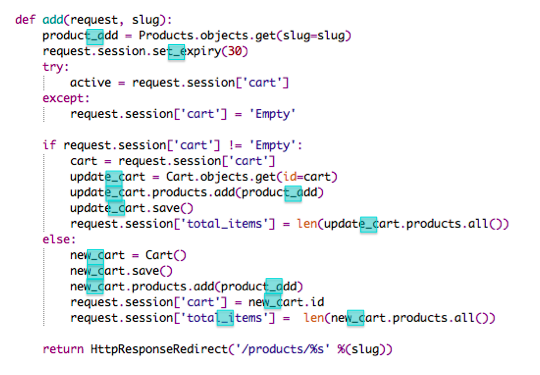Image resolution: width=540 pixels, height=375 pixels.
Task: Click the 'if' keyword in the condition line
Action: [x=49, y=145]
